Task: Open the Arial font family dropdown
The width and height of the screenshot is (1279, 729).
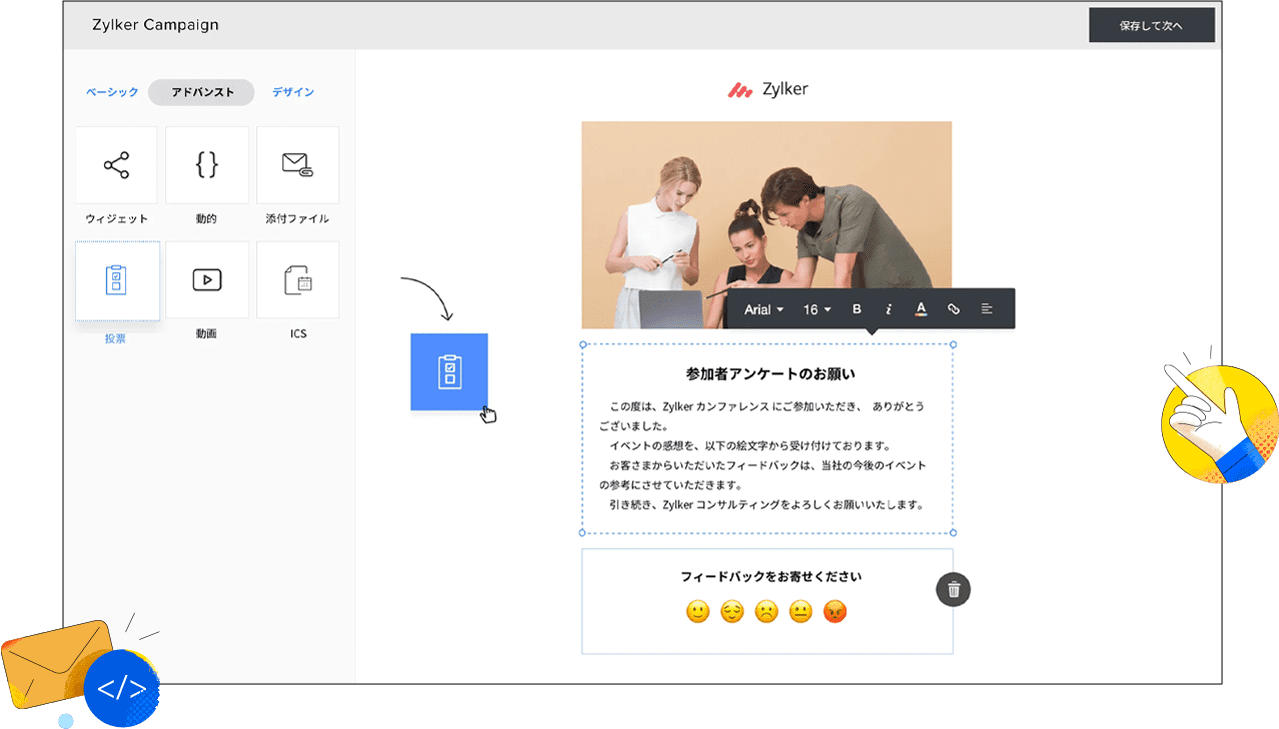Action: pos(764,309)
